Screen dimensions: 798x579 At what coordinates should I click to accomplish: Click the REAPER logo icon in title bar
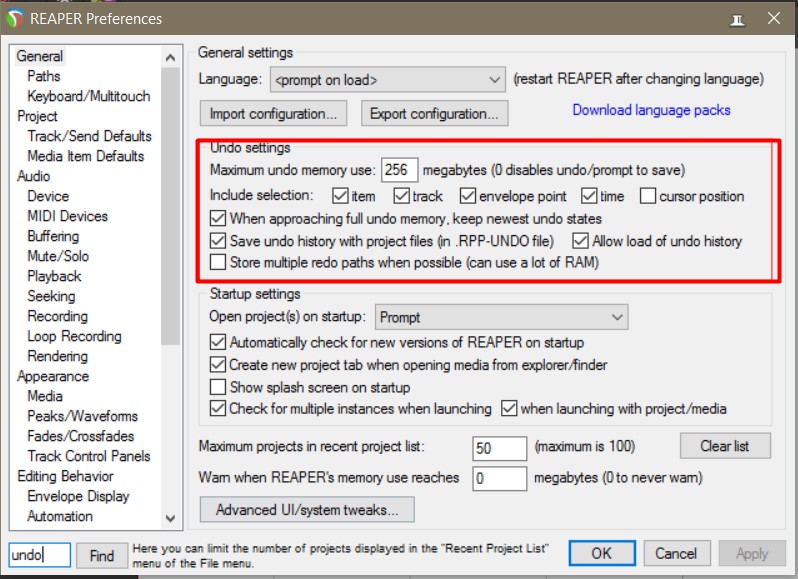15,19
